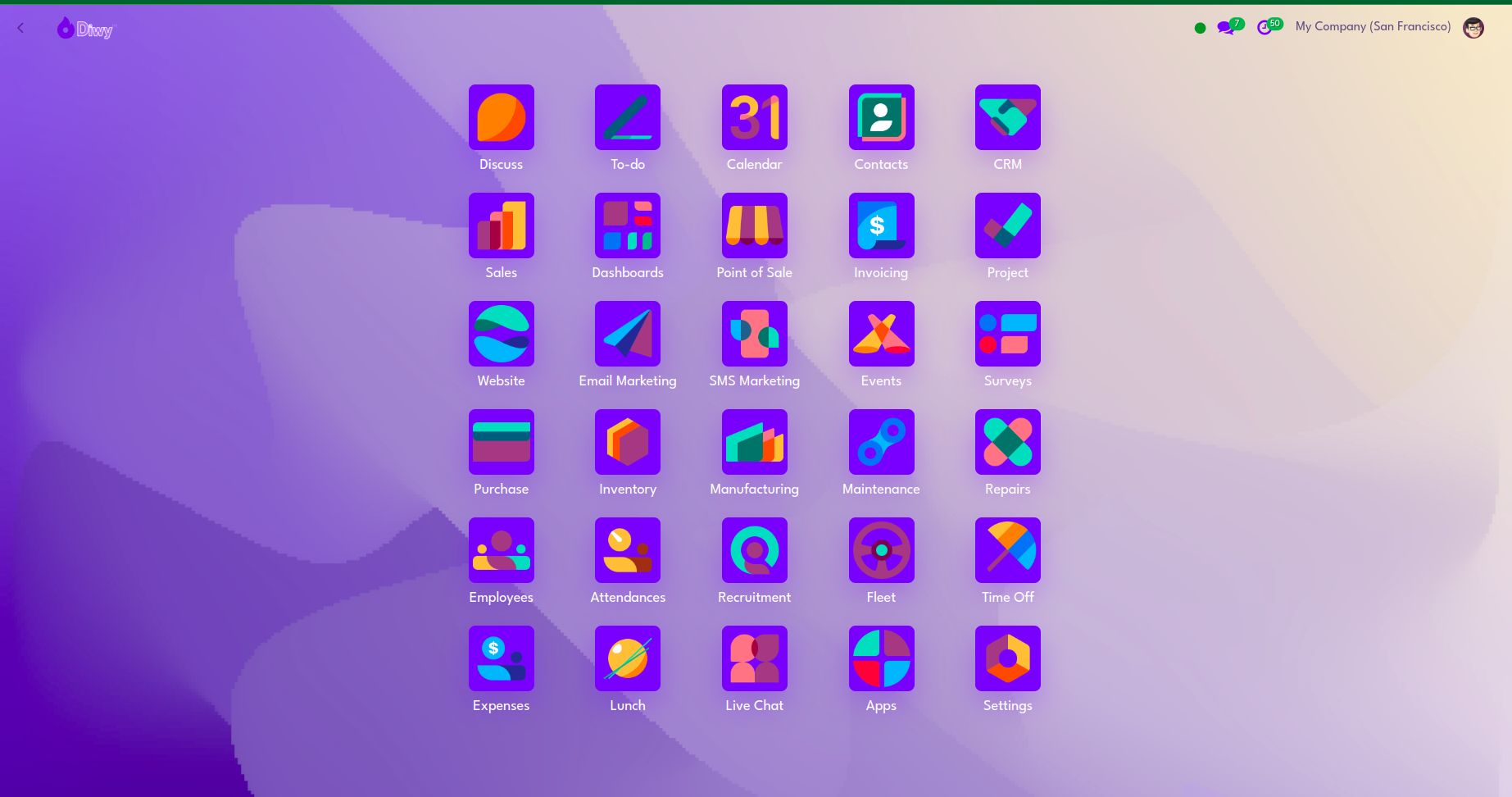This screenshot has height=797, width=1512.
Task: Switch company via My Company (San Francisco)
Action: tap(1373, 26)
